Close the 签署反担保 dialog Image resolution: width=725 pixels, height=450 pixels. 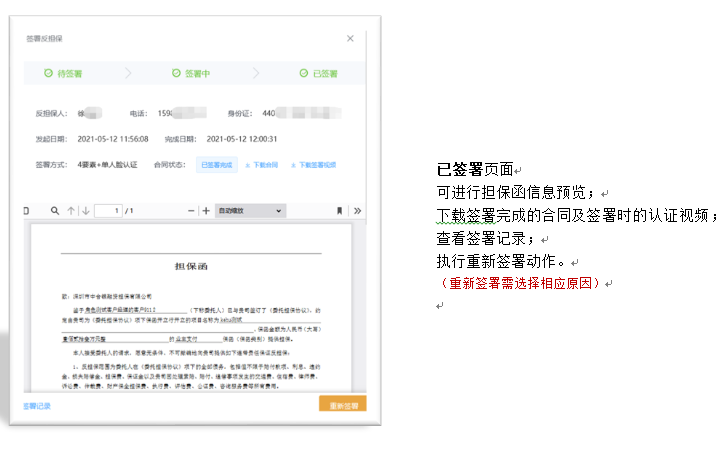(x=350, y=38)
